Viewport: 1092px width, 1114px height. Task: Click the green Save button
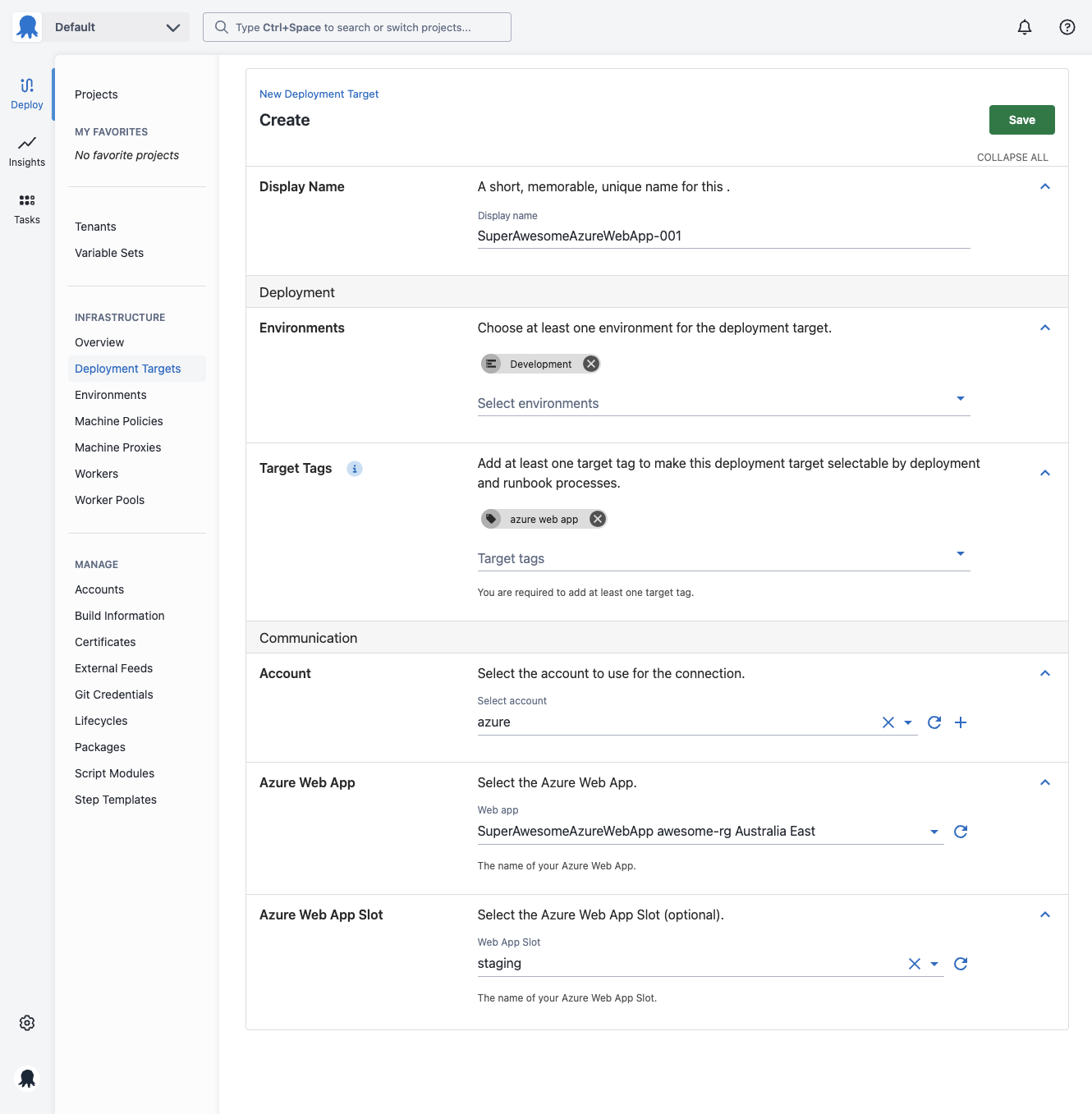tap(1022, 120)
